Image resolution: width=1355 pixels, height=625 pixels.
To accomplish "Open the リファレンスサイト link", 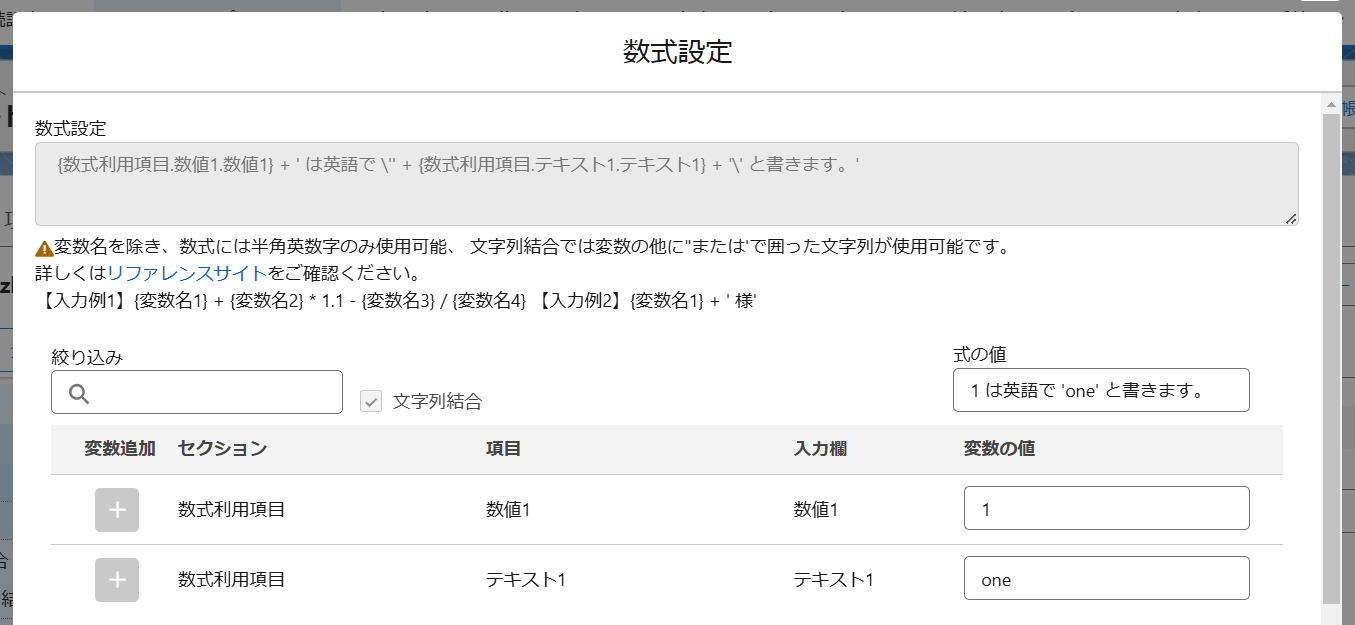I will pyautogui.click(x=188, y=273).
